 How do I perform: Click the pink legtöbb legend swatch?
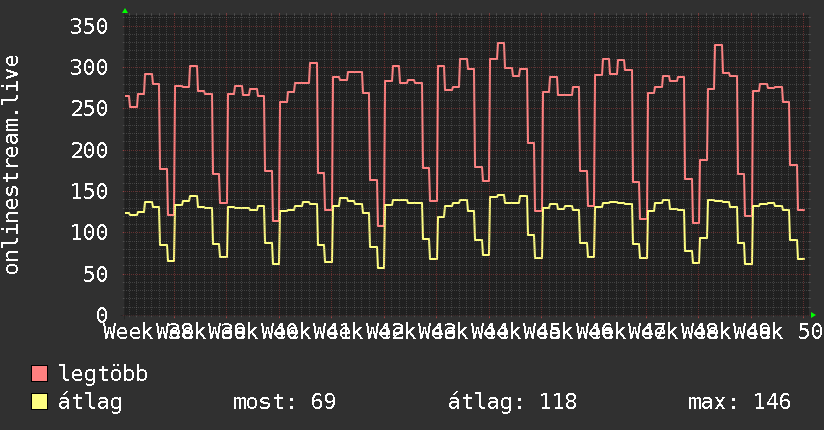coord(39,373)
